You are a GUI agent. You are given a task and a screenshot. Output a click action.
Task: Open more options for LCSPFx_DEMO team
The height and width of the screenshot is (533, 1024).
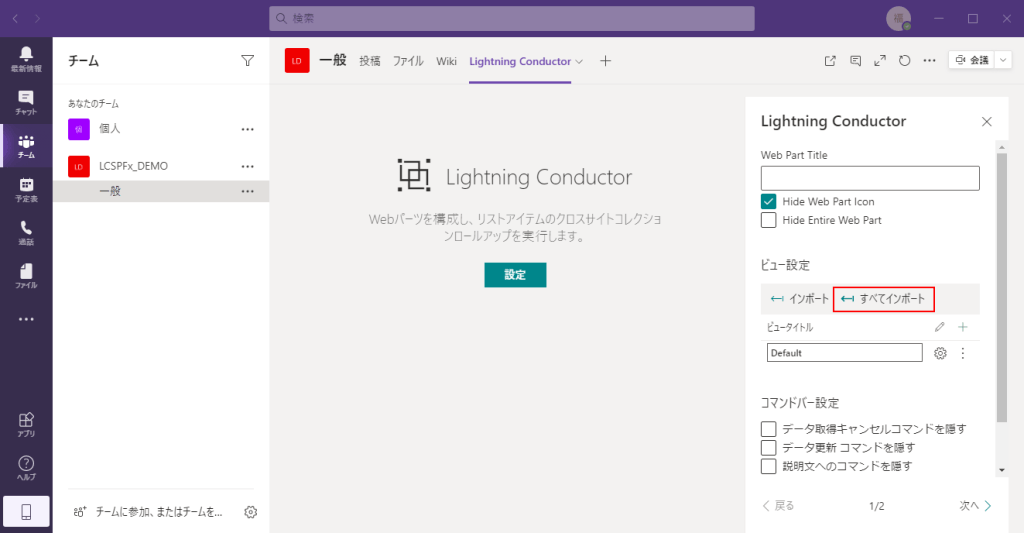pos(248,167)
